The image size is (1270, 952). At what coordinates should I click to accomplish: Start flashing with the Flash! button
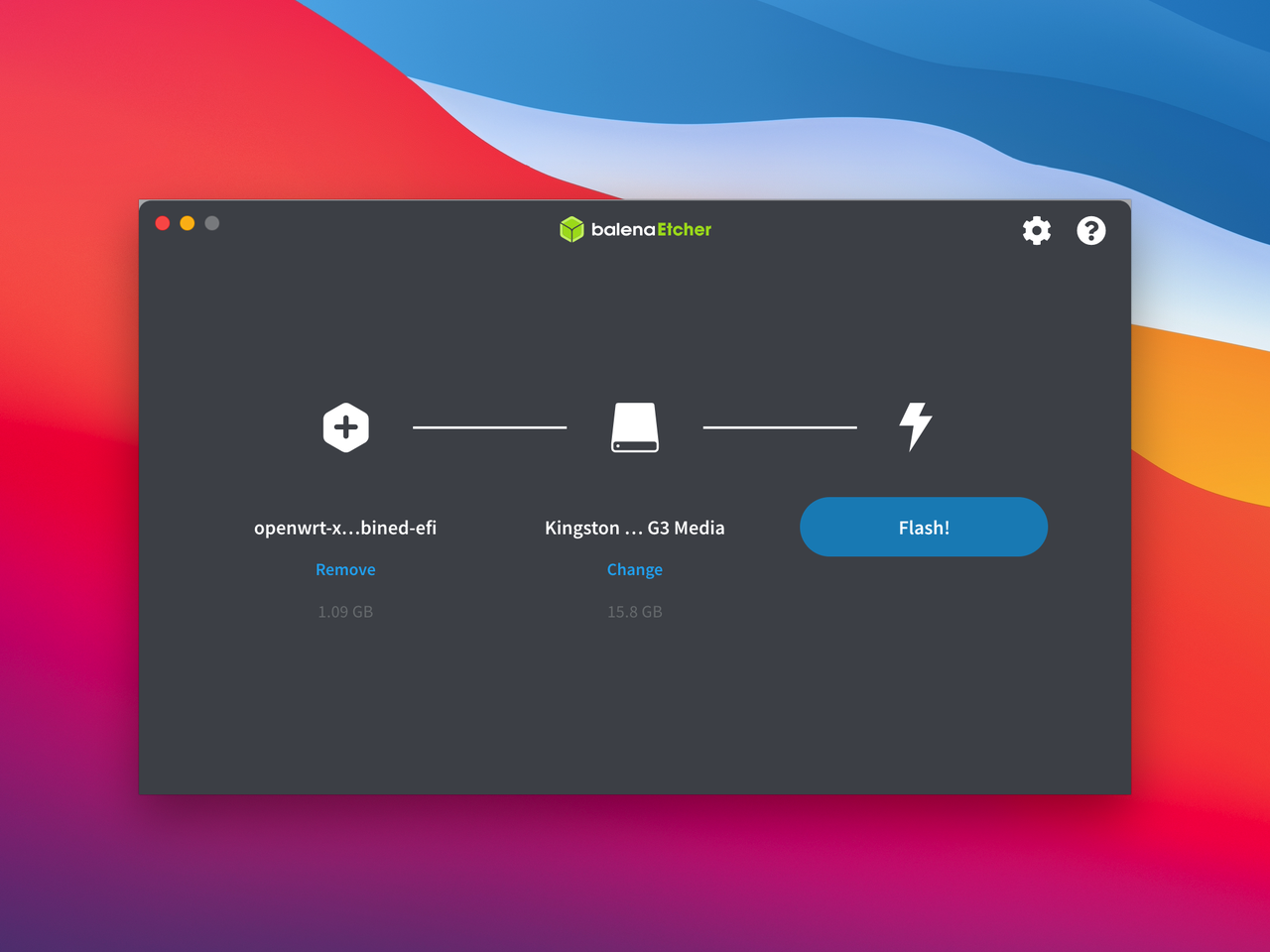point(923,527)
